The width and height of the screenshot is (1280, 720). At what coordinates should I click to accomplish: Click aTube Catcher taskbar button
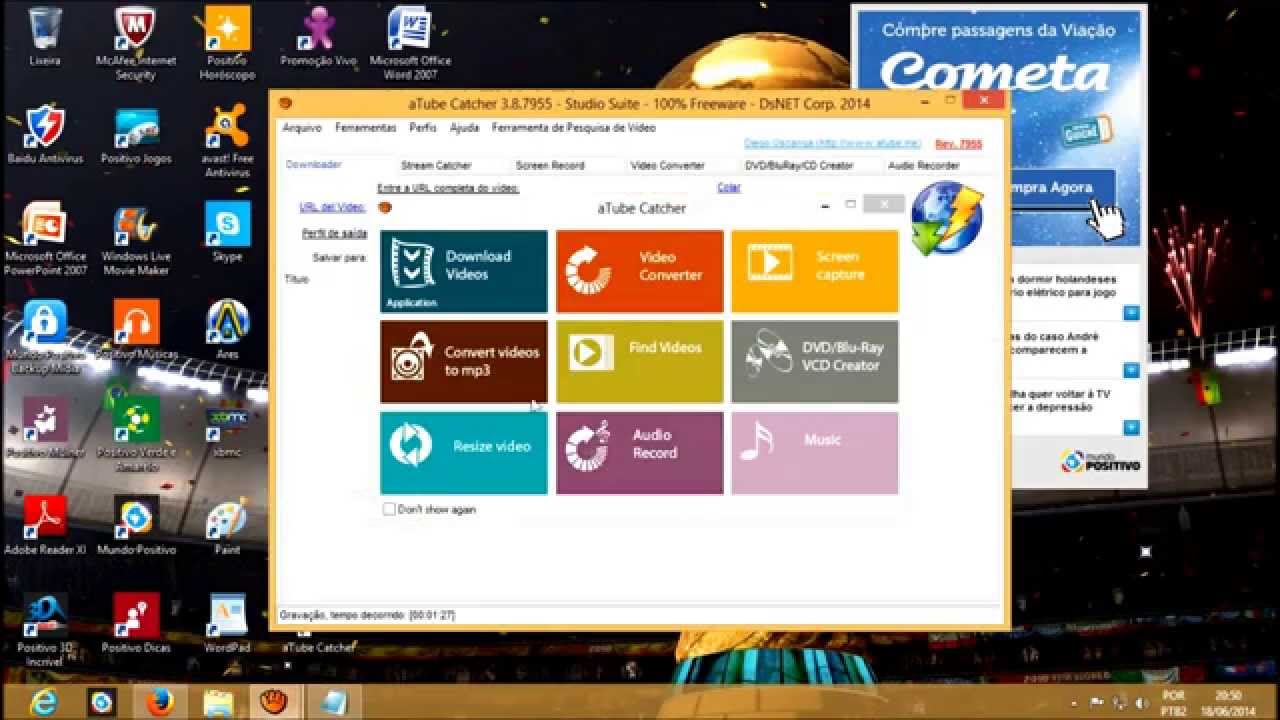point(273,702)
